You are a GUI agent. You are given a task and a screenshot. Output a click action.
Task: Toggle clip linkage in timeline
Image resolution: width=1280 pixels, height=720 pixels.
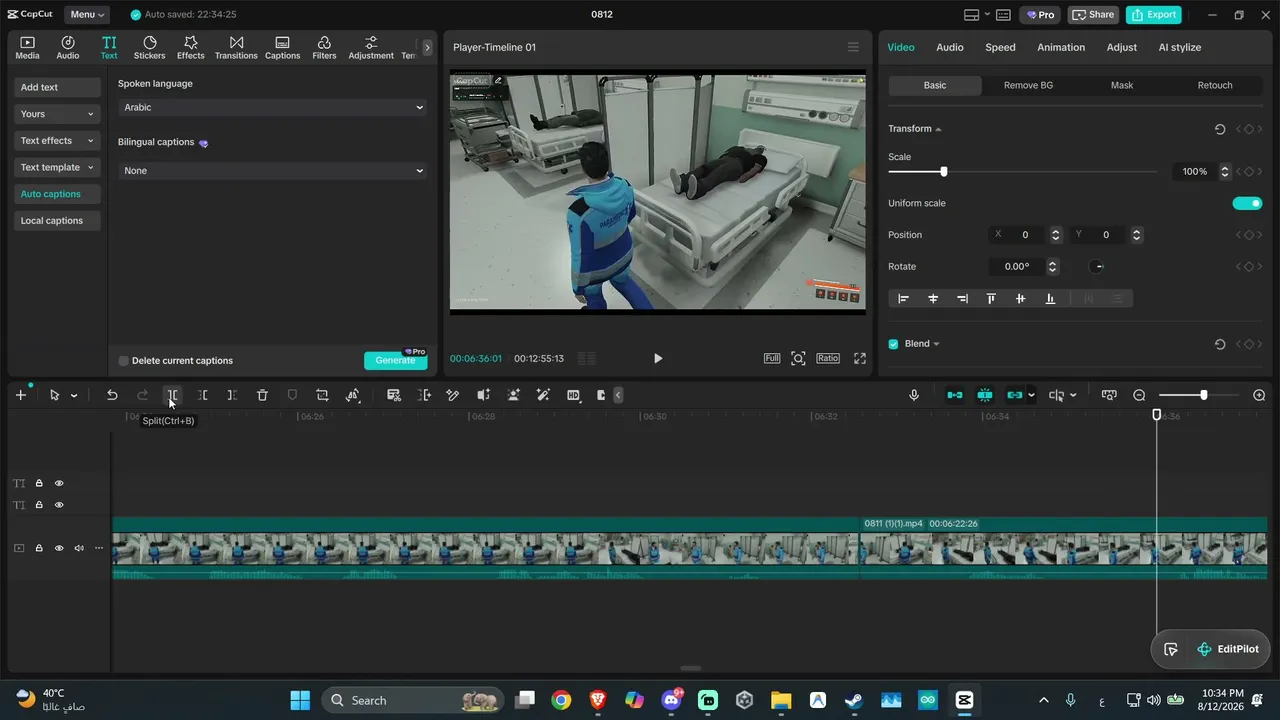point(1015,395)
